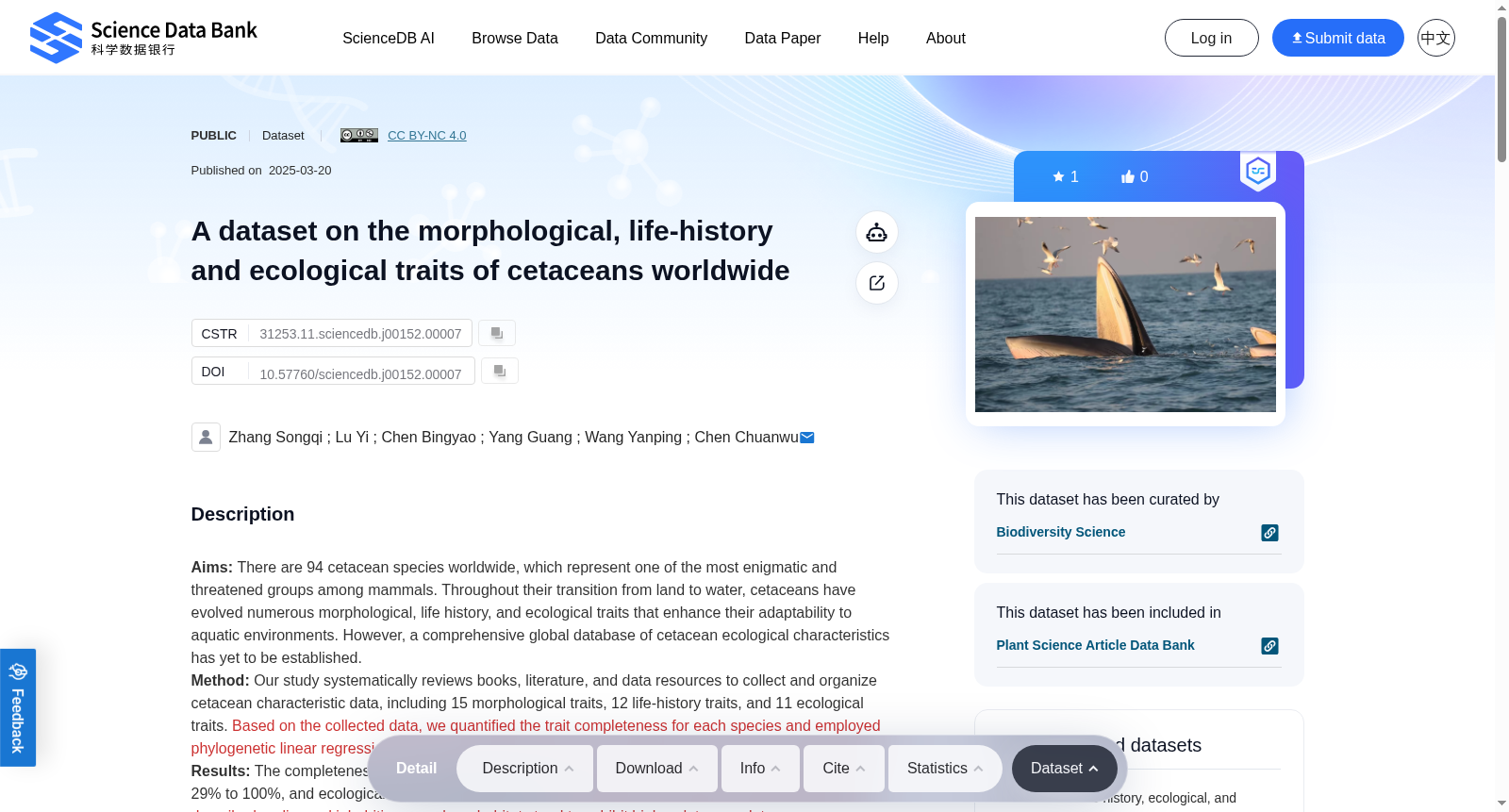
Task: Open the CC BY-NC 4.0 license link
Action: coord(427,135)
